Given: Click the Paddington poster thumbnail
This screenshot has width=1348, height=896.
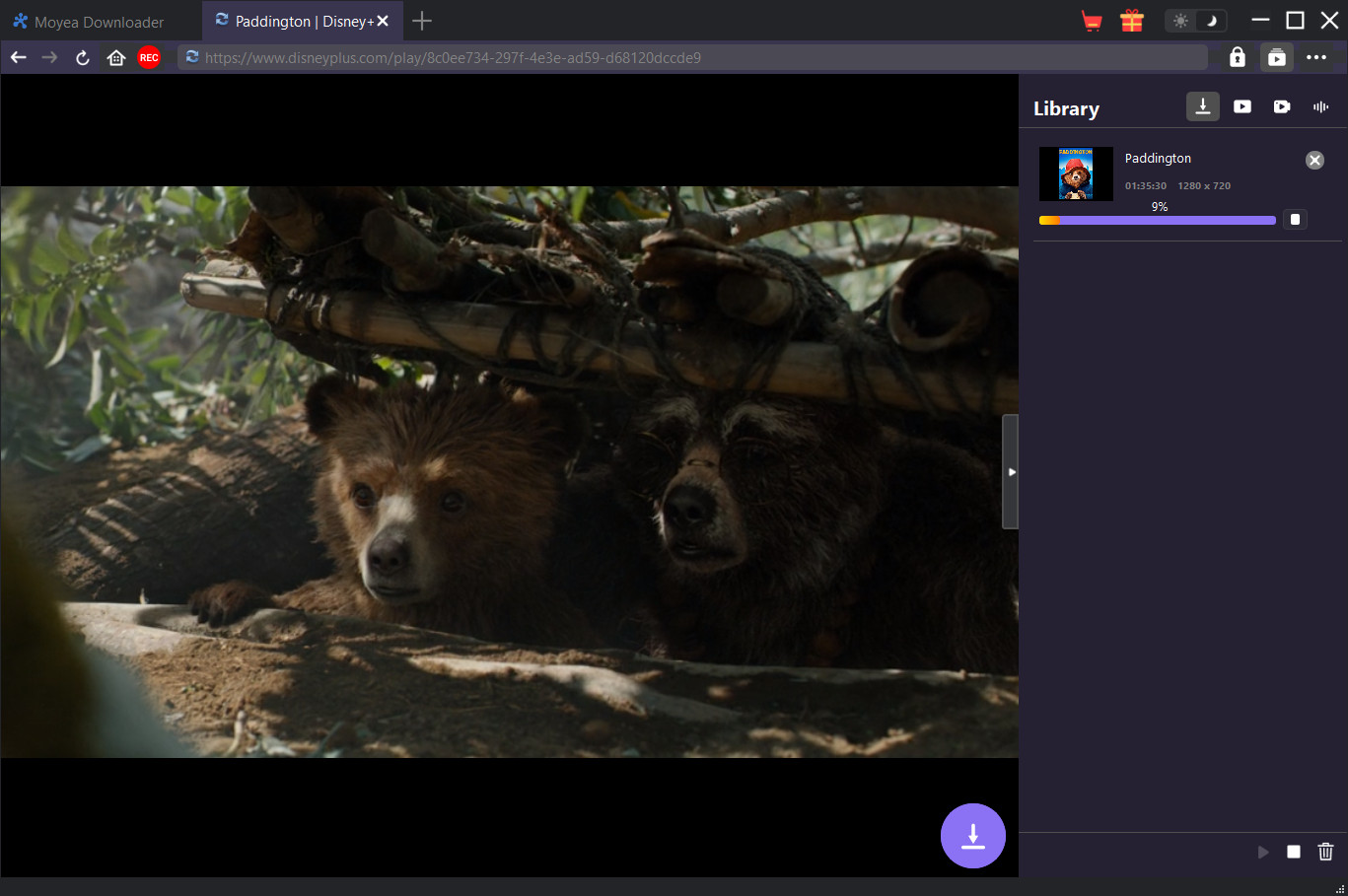Looking at the screenshot, I should (x=1076, y=173).
